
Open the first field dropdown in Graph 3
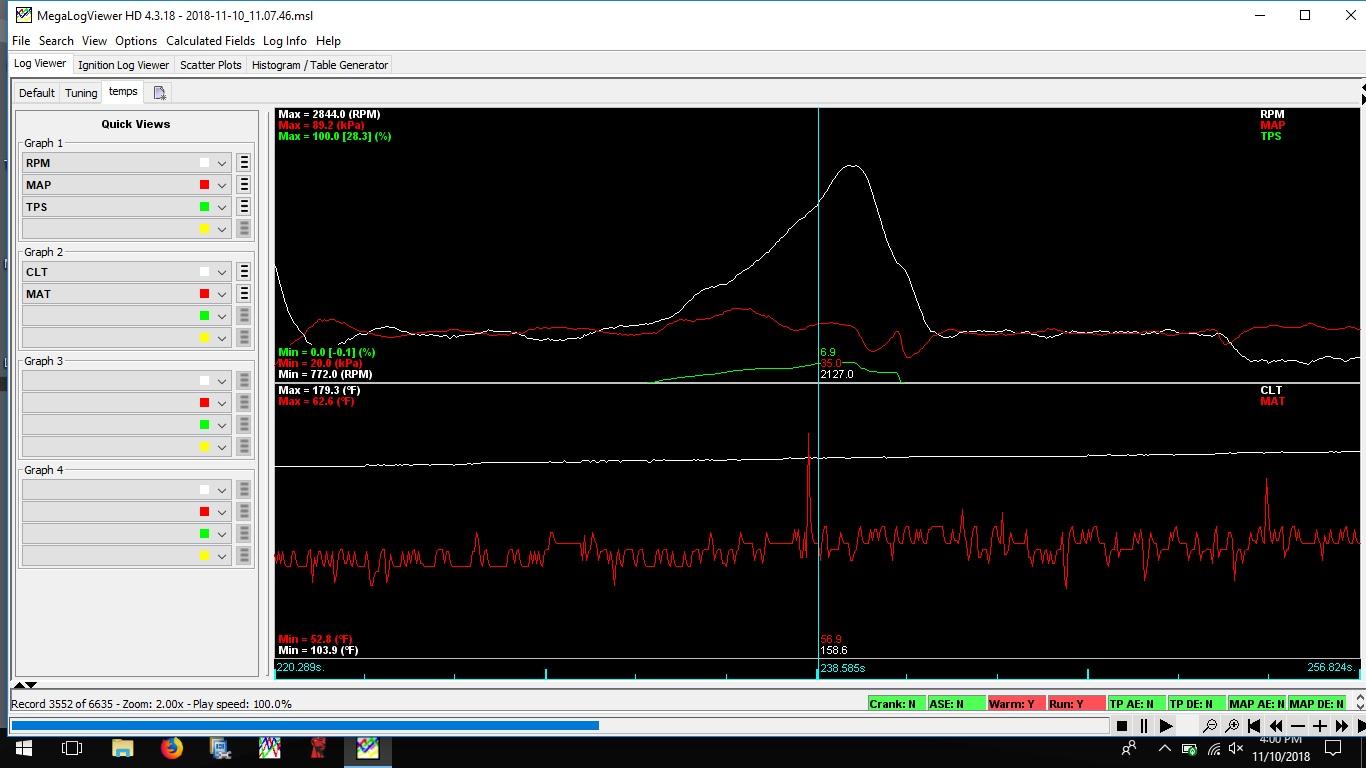coord(222,381)
